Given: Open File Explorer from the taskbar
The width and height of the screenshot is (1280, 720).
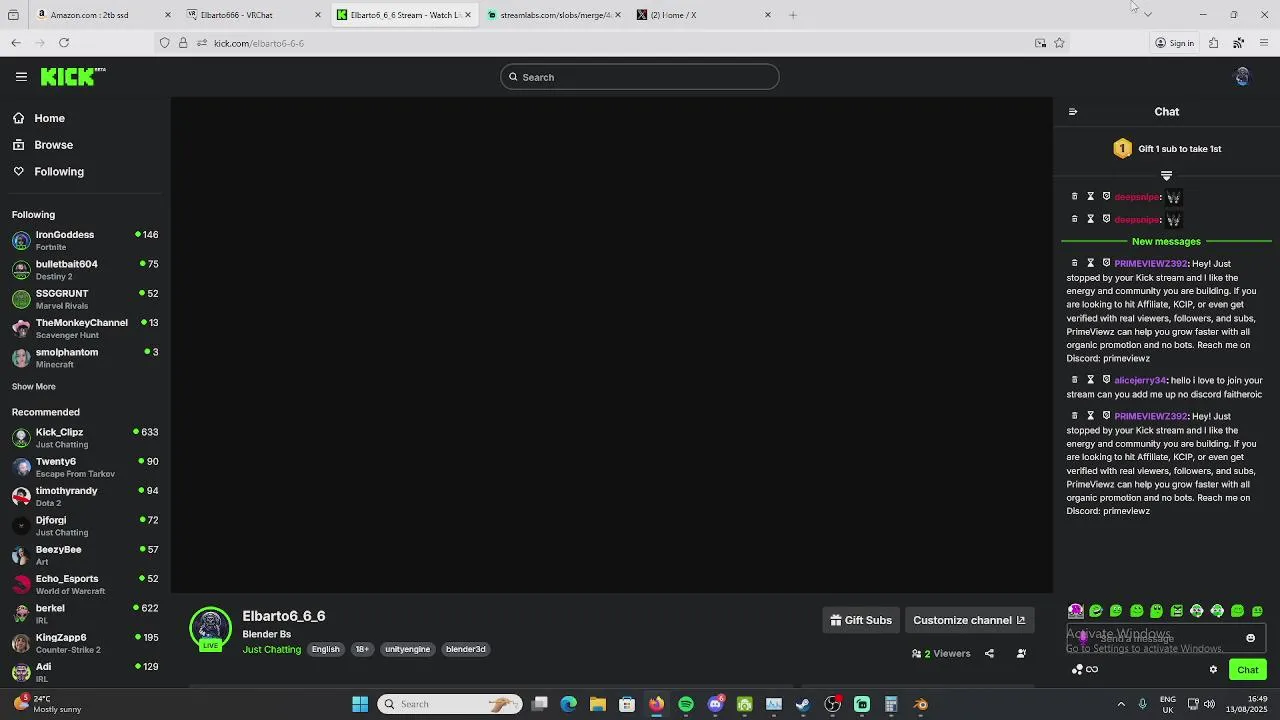Looking at the screenshot, I should pyautogui.click(x=598, y=704).
